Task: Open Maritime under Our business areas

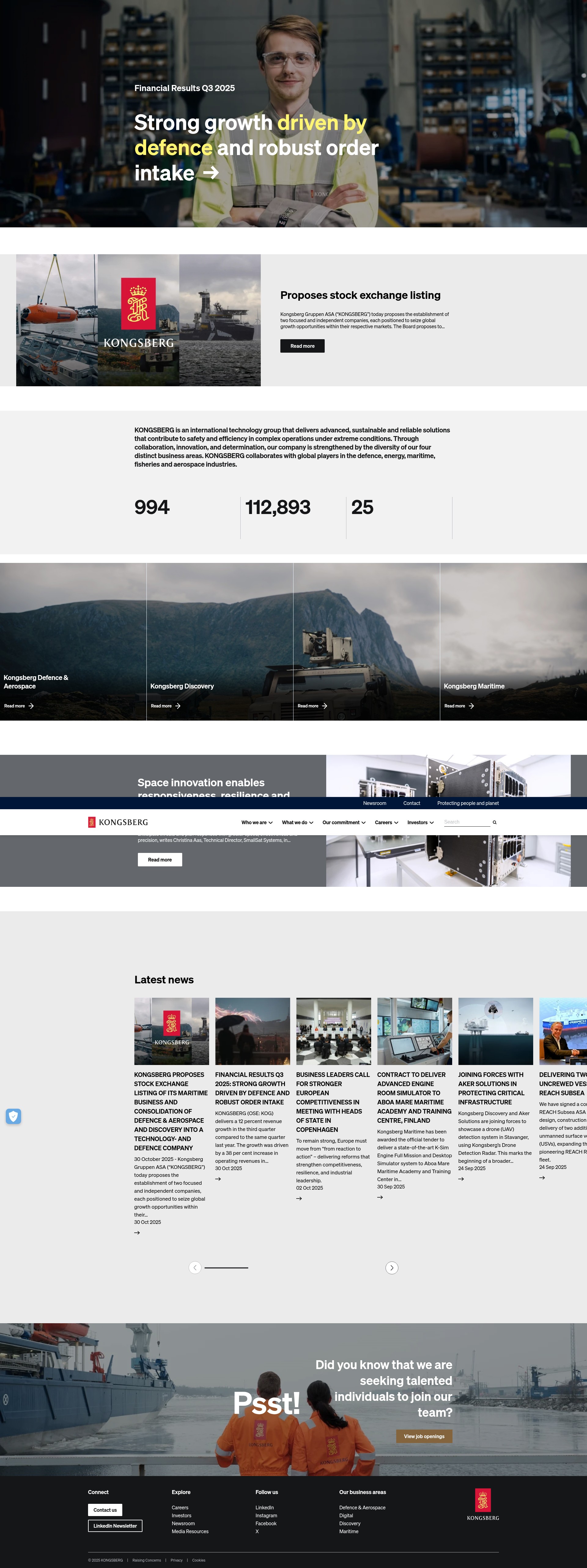Action: point(349,1531)
